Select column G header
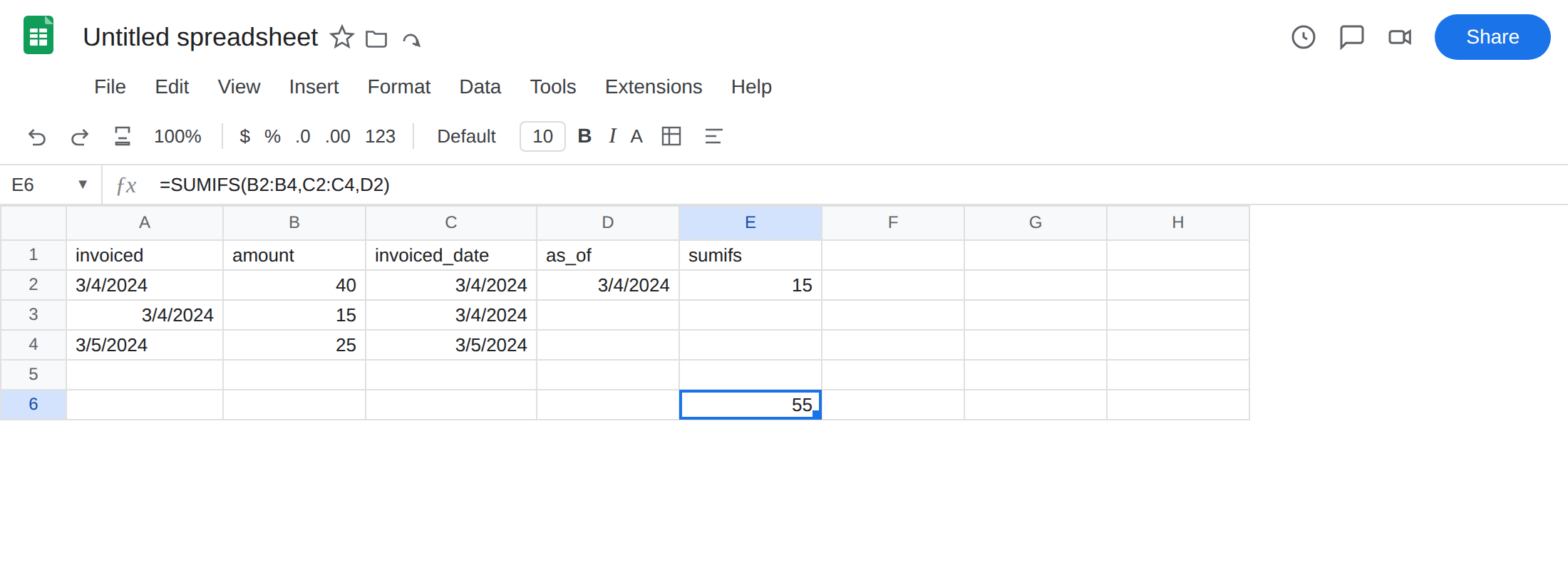The width and height of the screenshot is (1568, 570). pos(1036,223)
